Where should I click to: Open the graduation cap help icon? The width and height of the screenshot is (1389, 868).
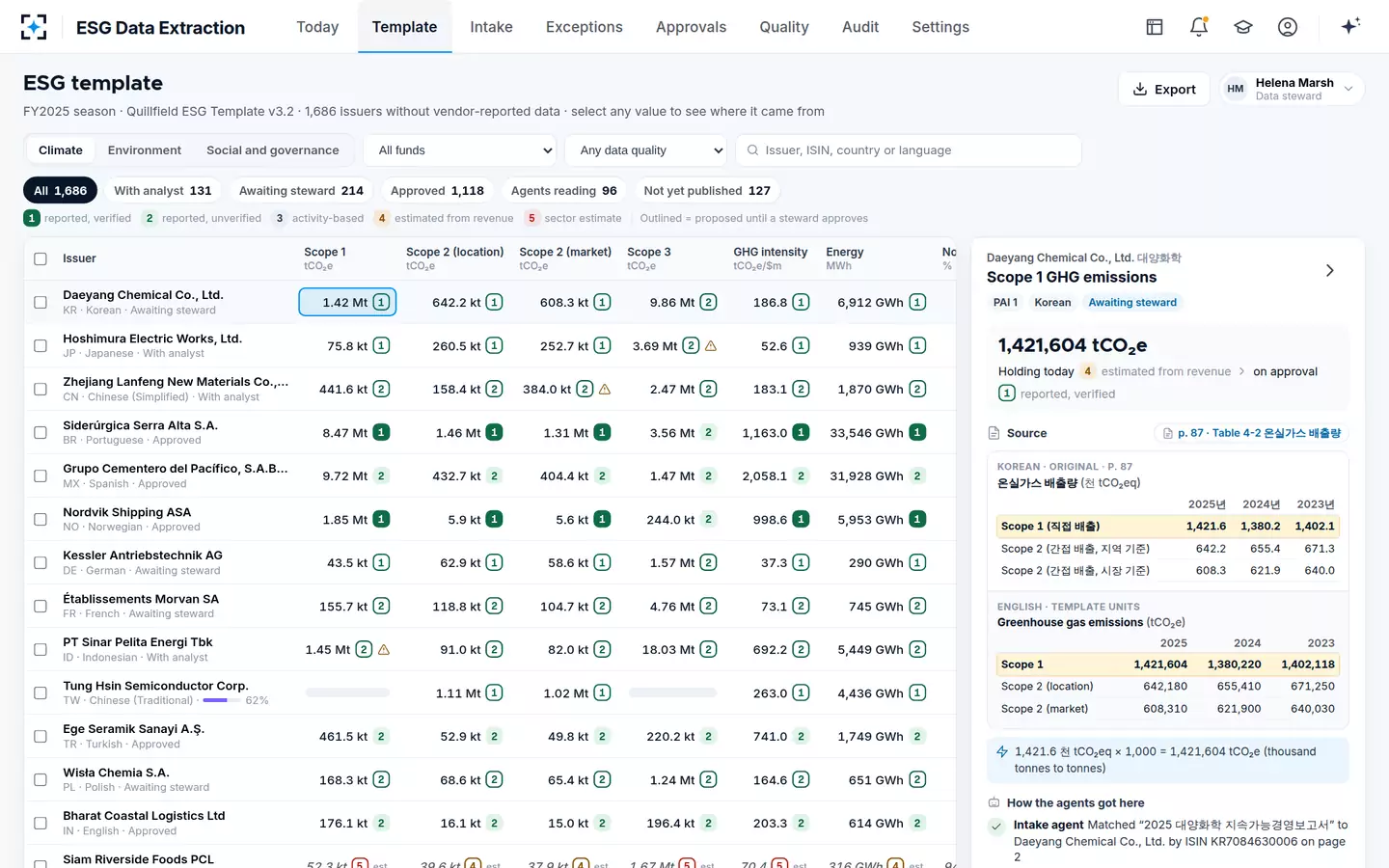pos(1243,27)
